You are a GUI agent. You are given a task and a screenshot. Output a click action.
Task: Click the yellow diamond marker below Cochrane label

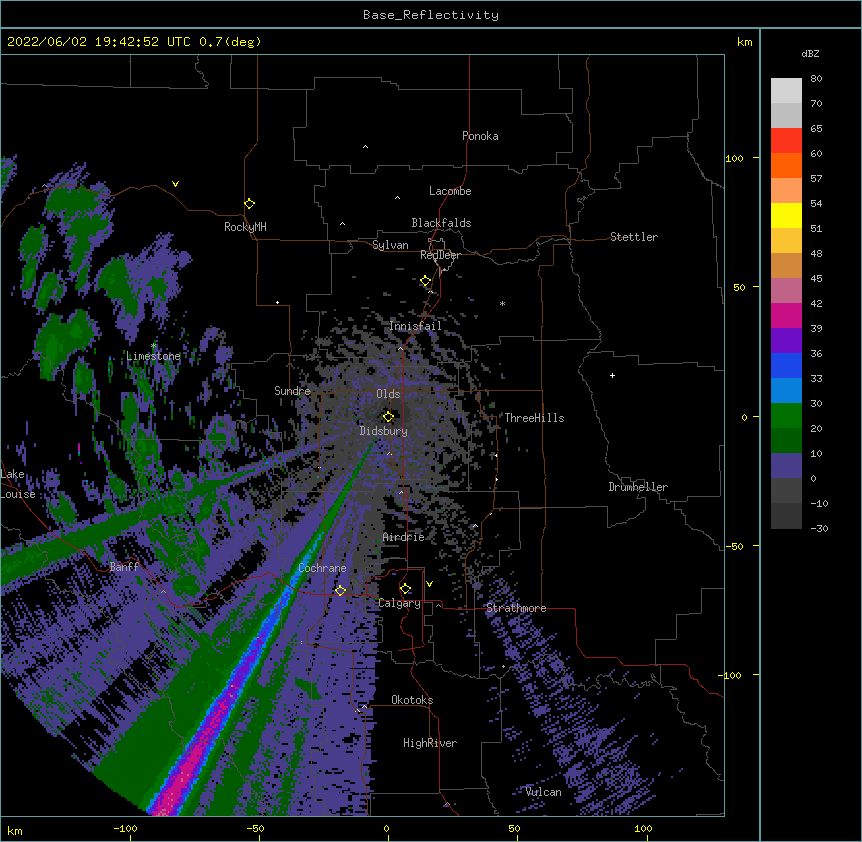coord(340,590)
